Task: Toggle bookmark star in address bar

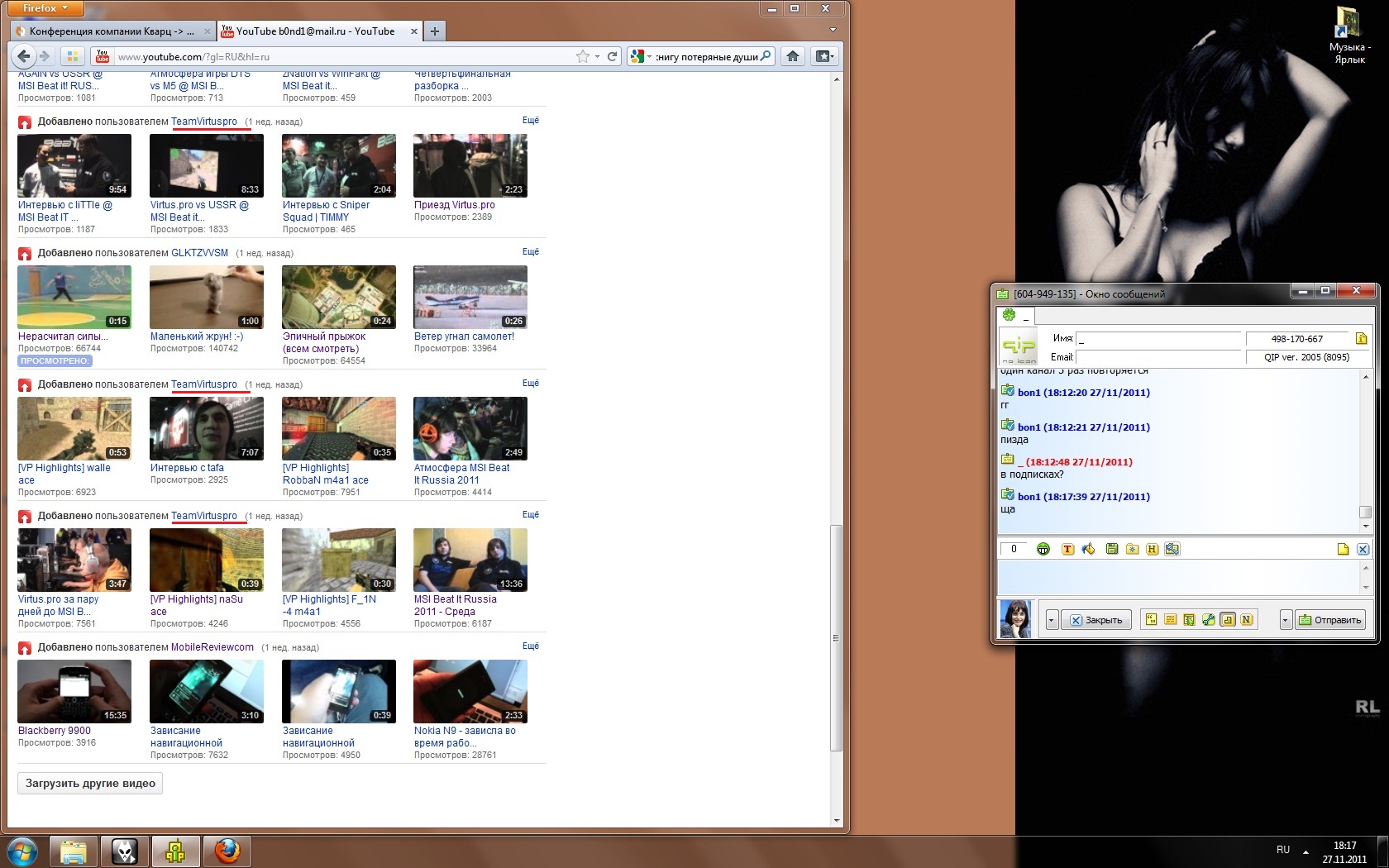Action: pos(583,56)
